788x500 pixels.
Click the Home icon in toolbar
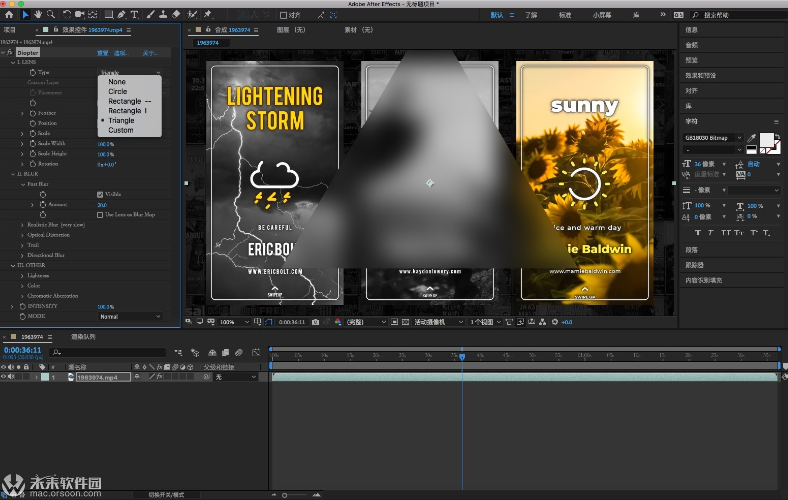click(9, 15)
